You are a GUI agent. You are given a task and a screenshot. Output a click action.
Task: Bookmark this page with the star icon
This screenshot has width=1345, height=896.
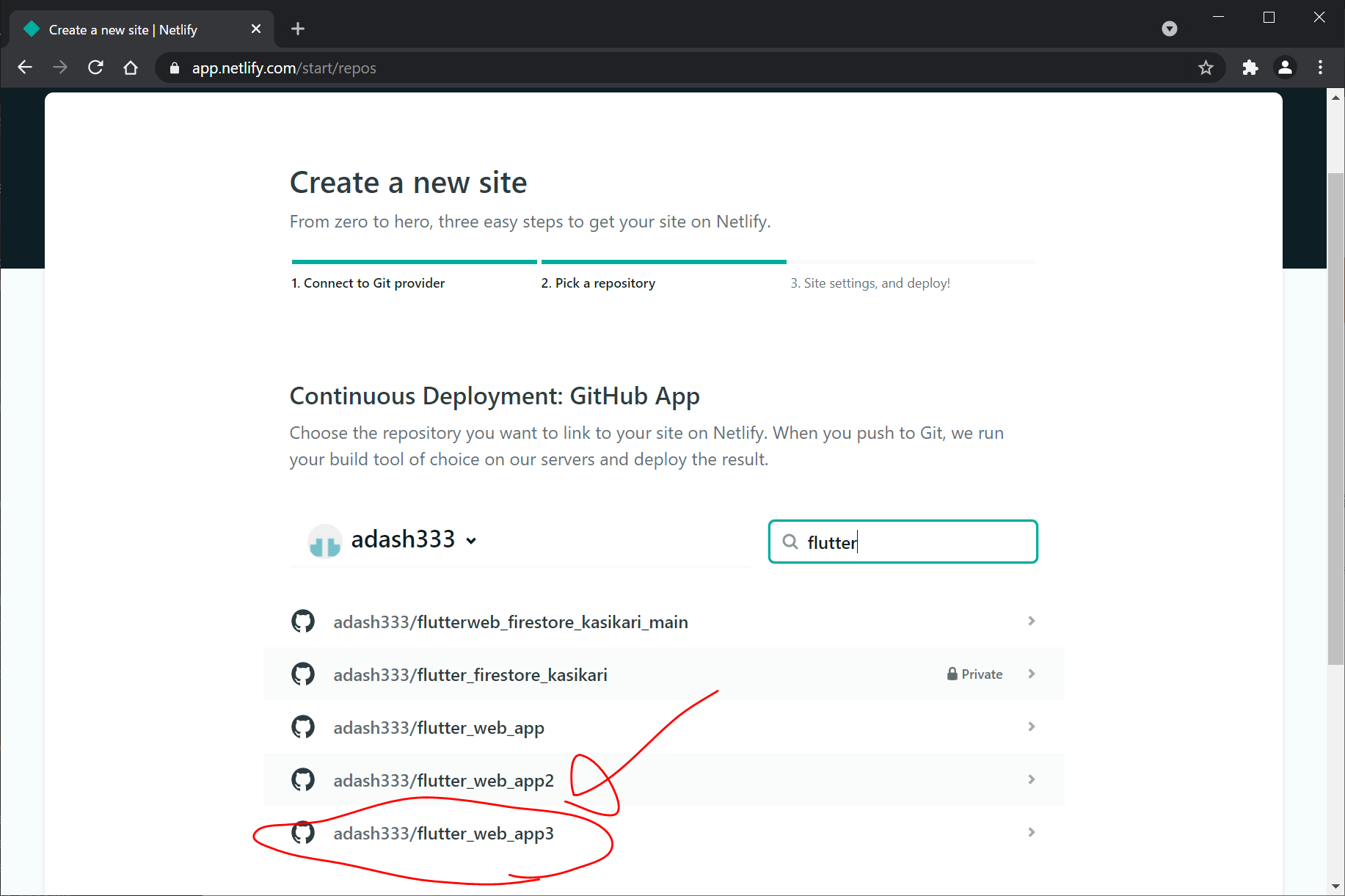(x=1206, y=68)
